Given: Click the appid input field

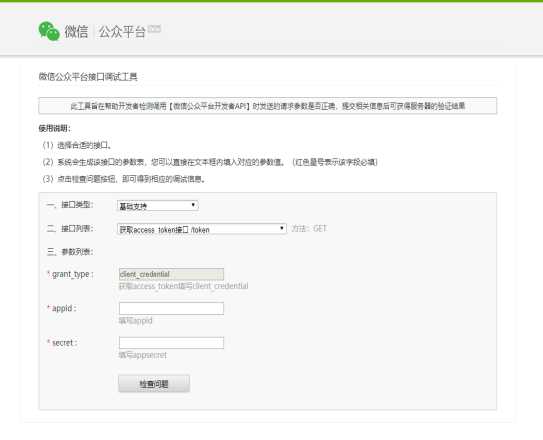Looking at the screenshot, I should coord(171,308).
